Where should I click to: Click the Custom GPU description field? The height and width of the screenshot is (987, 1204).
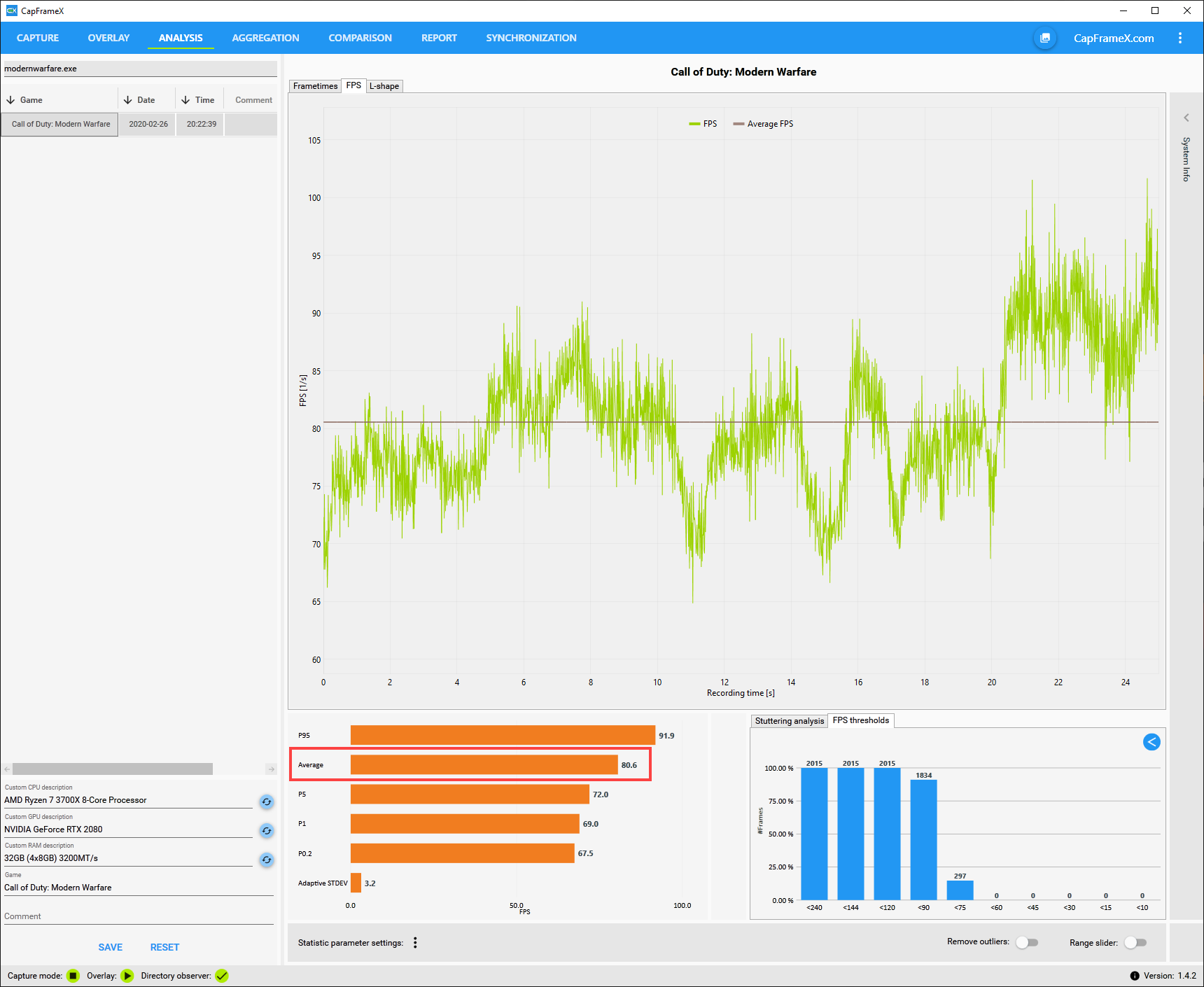(x=128, y=829)
